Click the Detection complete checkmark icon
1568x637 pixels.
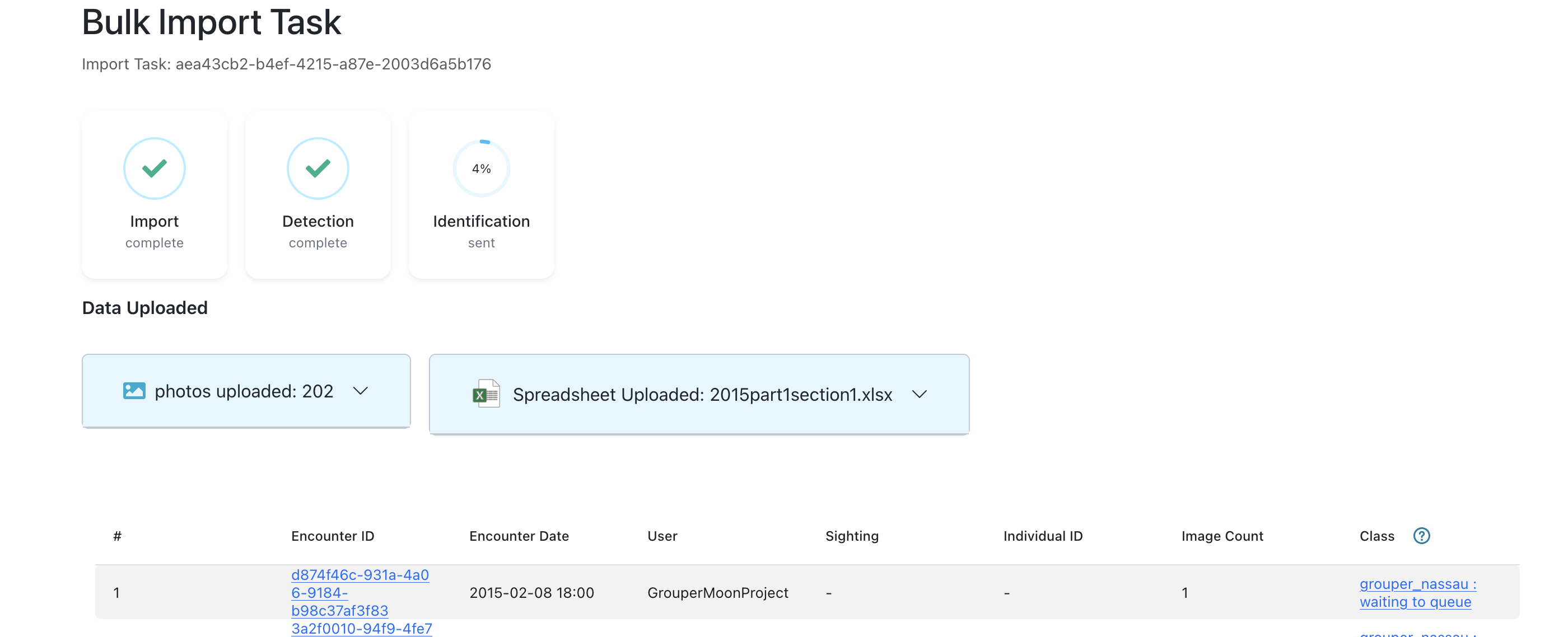318,168
